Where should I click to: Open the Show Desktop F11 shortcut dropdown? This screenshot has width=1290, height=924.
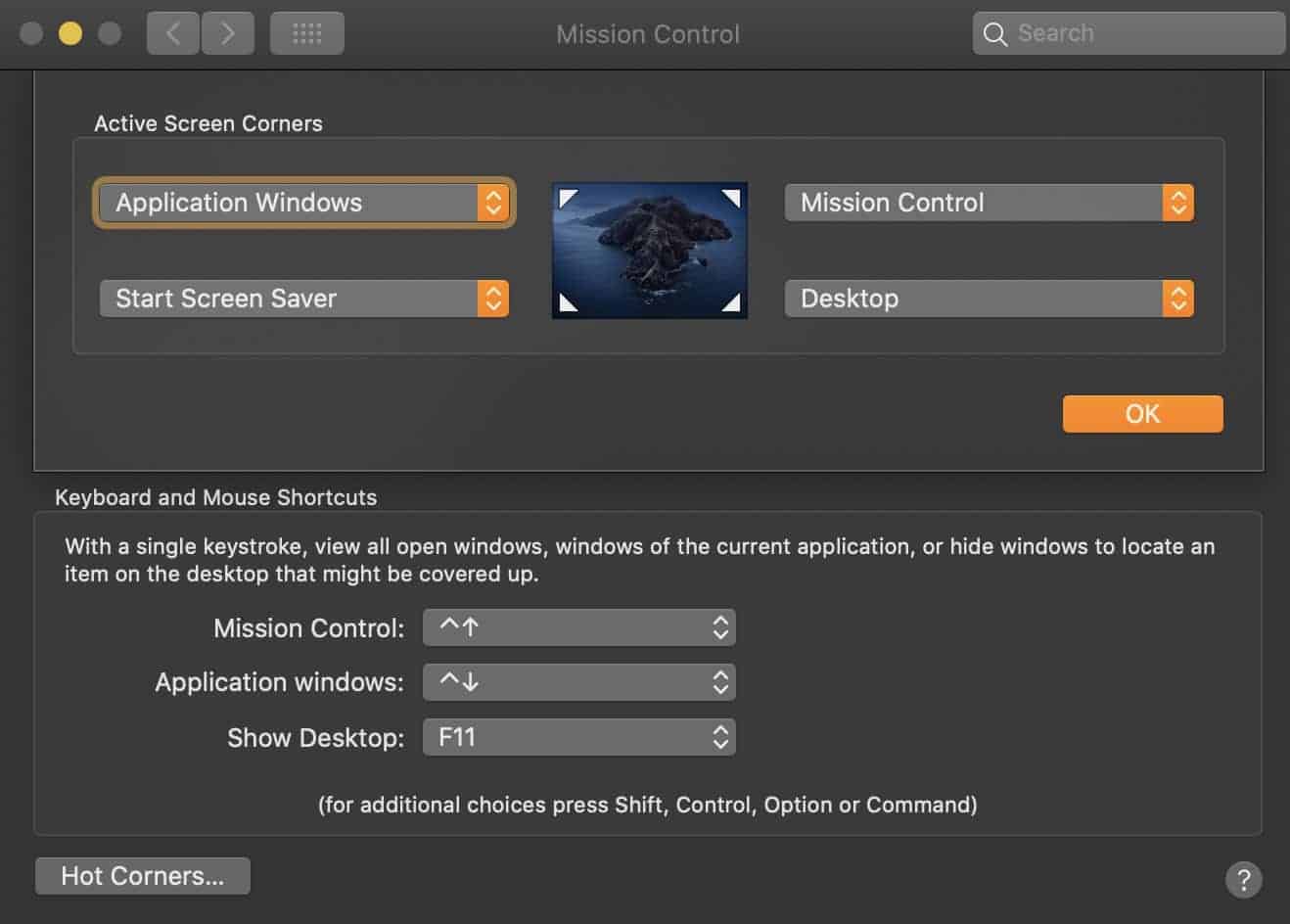[x=579, y=737]
